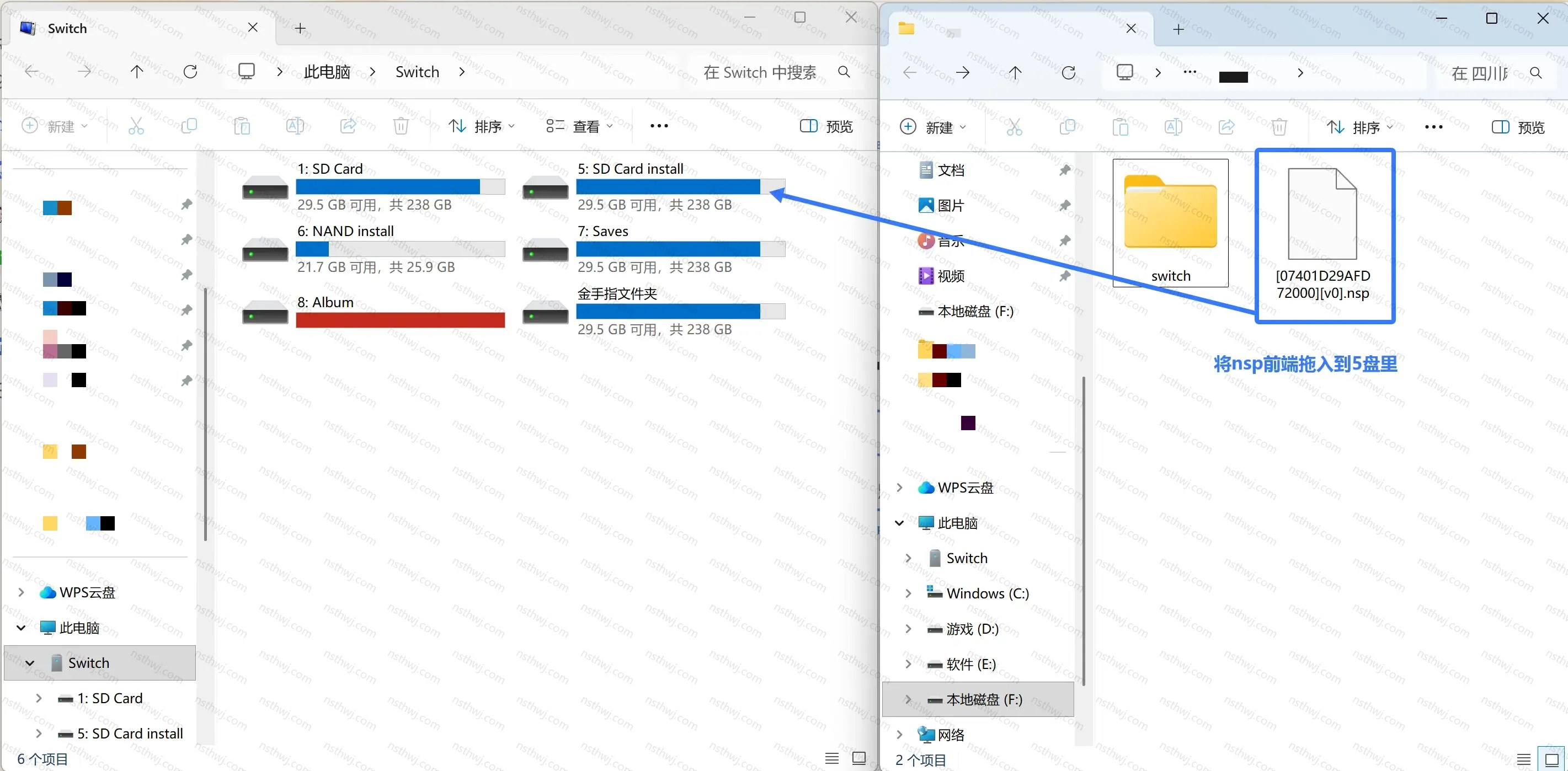1568x771 pixels.
Task: Expand the Windows (C:) drive in the right tree
Action: (x=908, y=593)
